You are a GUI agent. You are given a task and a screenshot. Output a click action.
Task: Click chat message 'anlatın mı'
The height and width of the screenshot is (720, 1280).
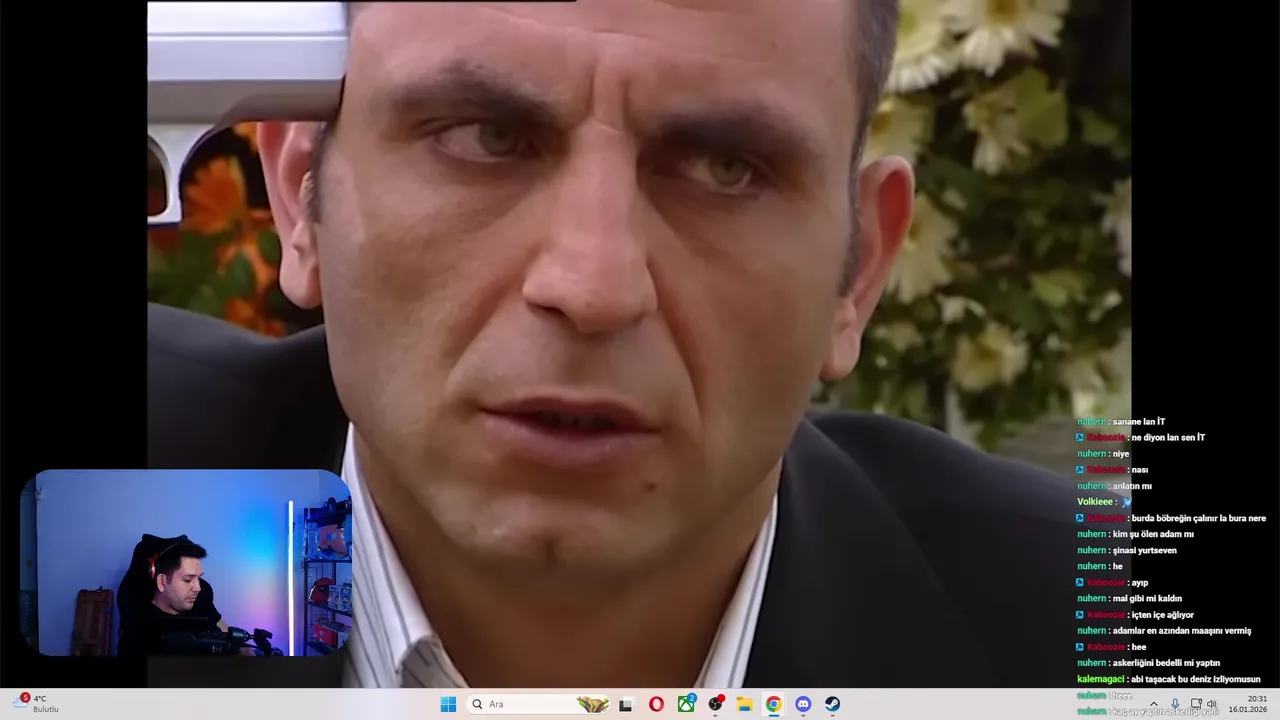[x=1132, y=486]
